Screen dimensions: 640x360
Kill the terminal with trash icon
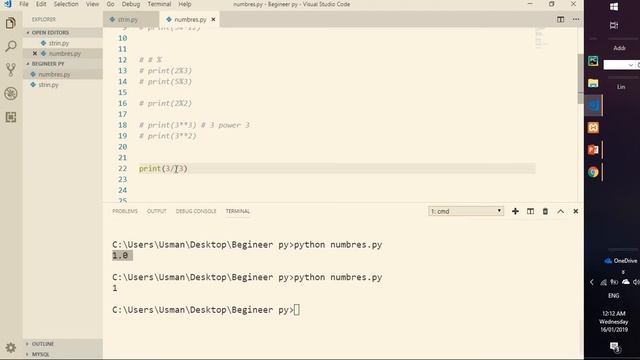[x=545, y=211]
